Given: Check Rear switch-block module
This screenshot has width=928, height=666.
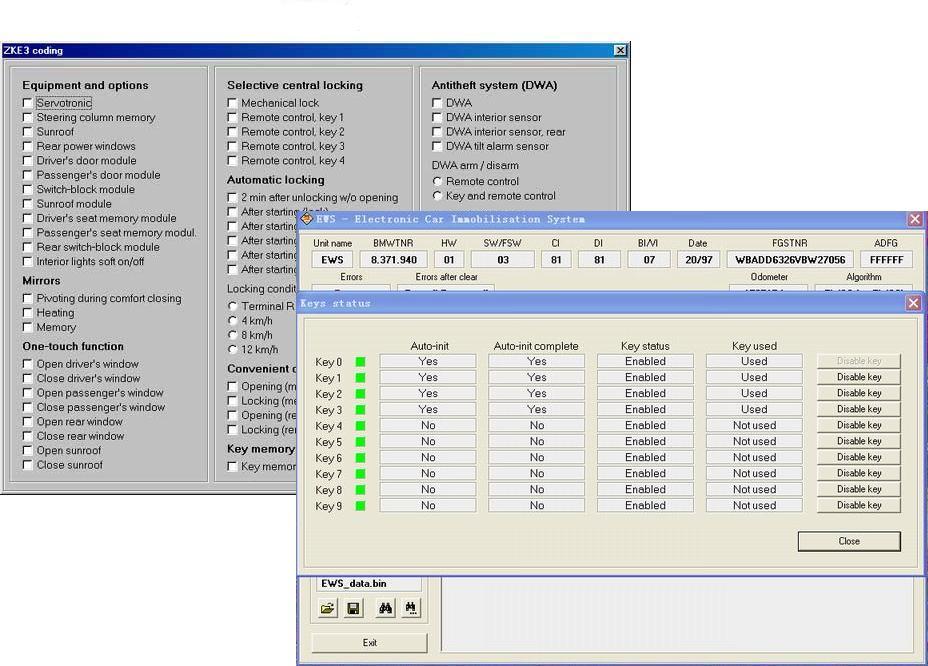Looking at the screenshot, I should point(27,247).
